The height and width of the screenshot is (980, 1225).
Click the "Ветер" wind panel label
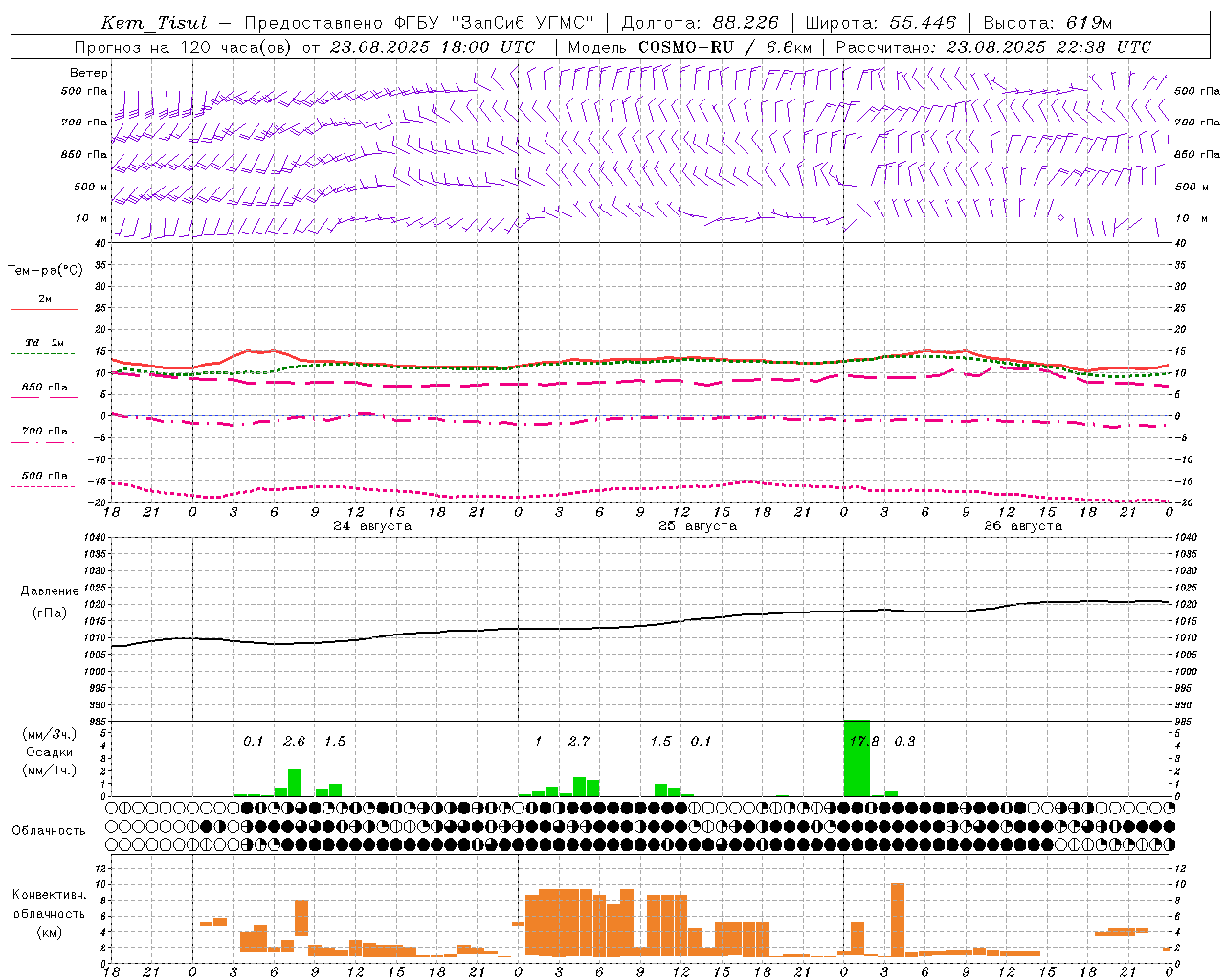click(89, 73)
